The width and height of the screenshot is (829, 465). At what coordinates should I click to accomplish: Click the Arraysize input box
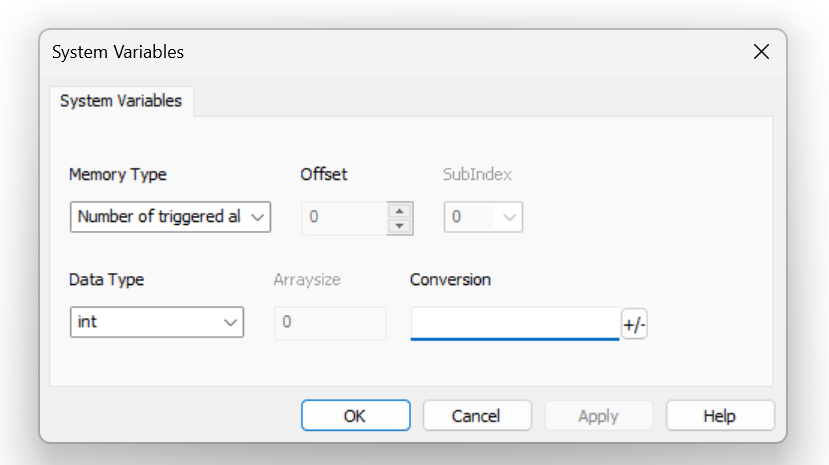pos(330,322)
